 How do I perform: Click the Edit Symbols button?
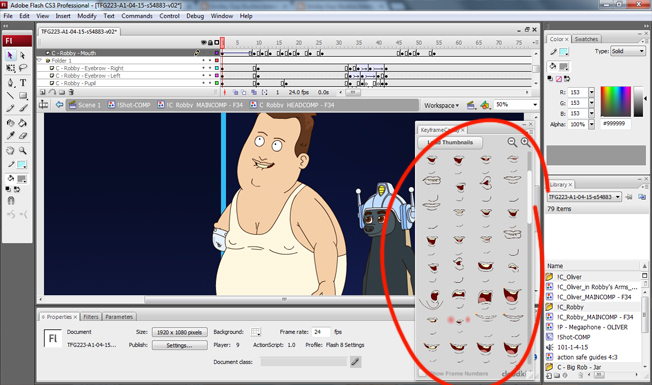[x=485, y=105]
